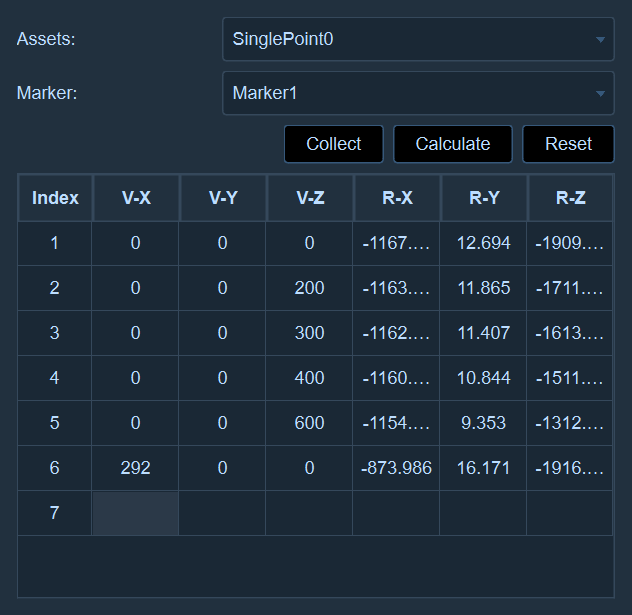
Task: Select R-Z cell starting -1312
Action: click(x=570, y=423)
